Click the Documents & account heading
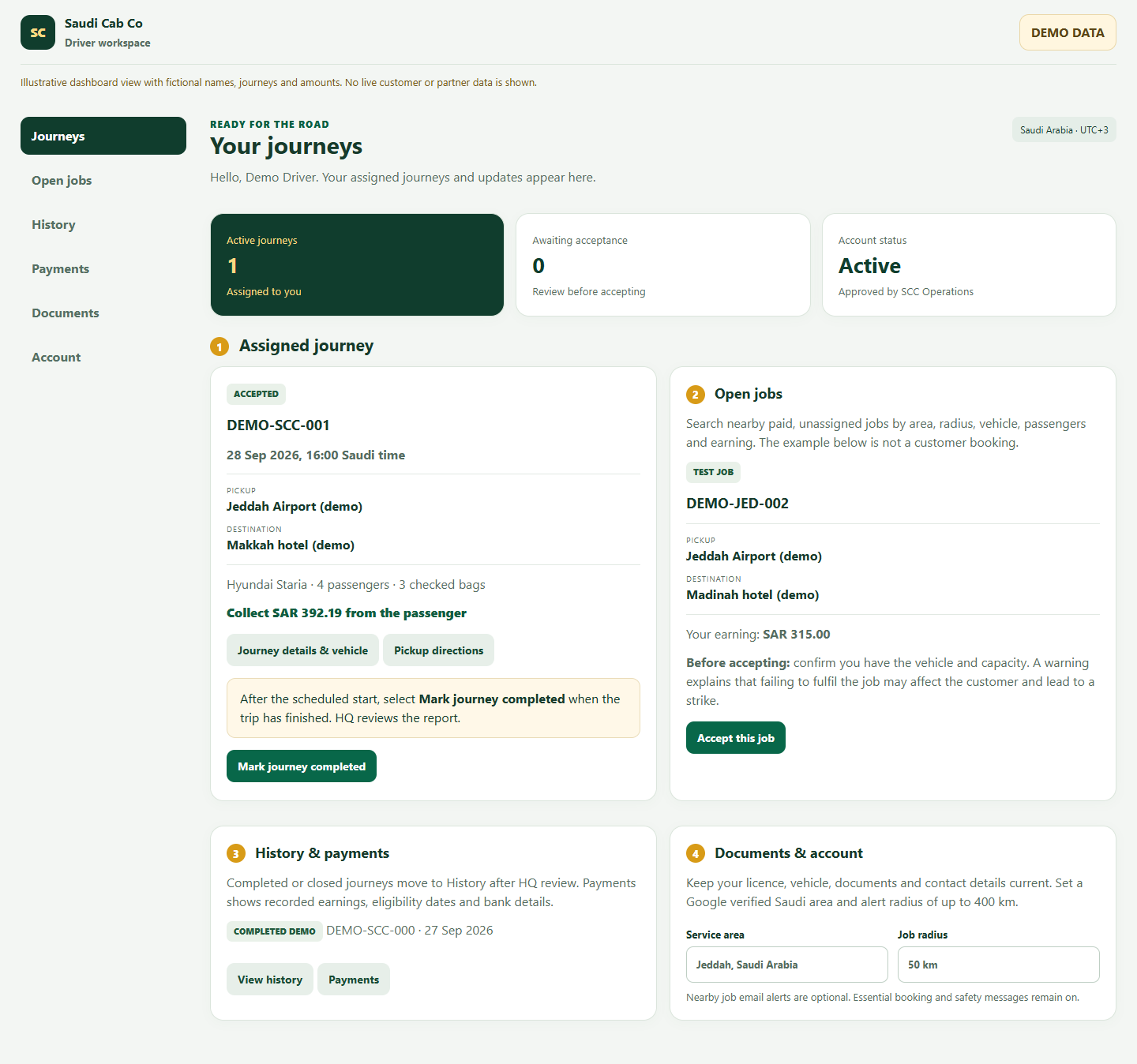This screenshot has width=1137, height=1064. pyautogui.click(x=789, y=853)
